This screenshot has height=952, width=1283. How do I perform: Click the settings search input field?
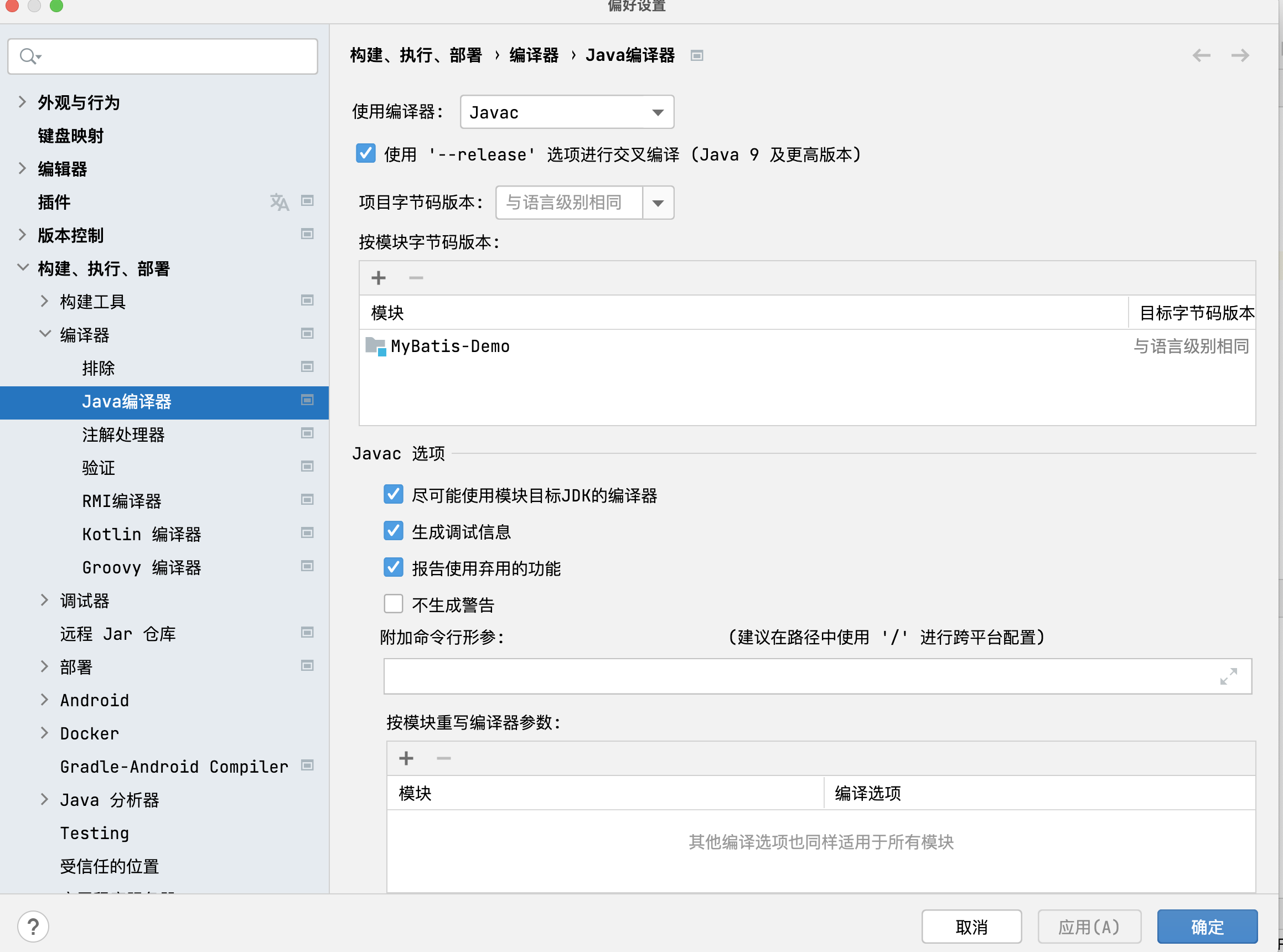pos(173,56)
